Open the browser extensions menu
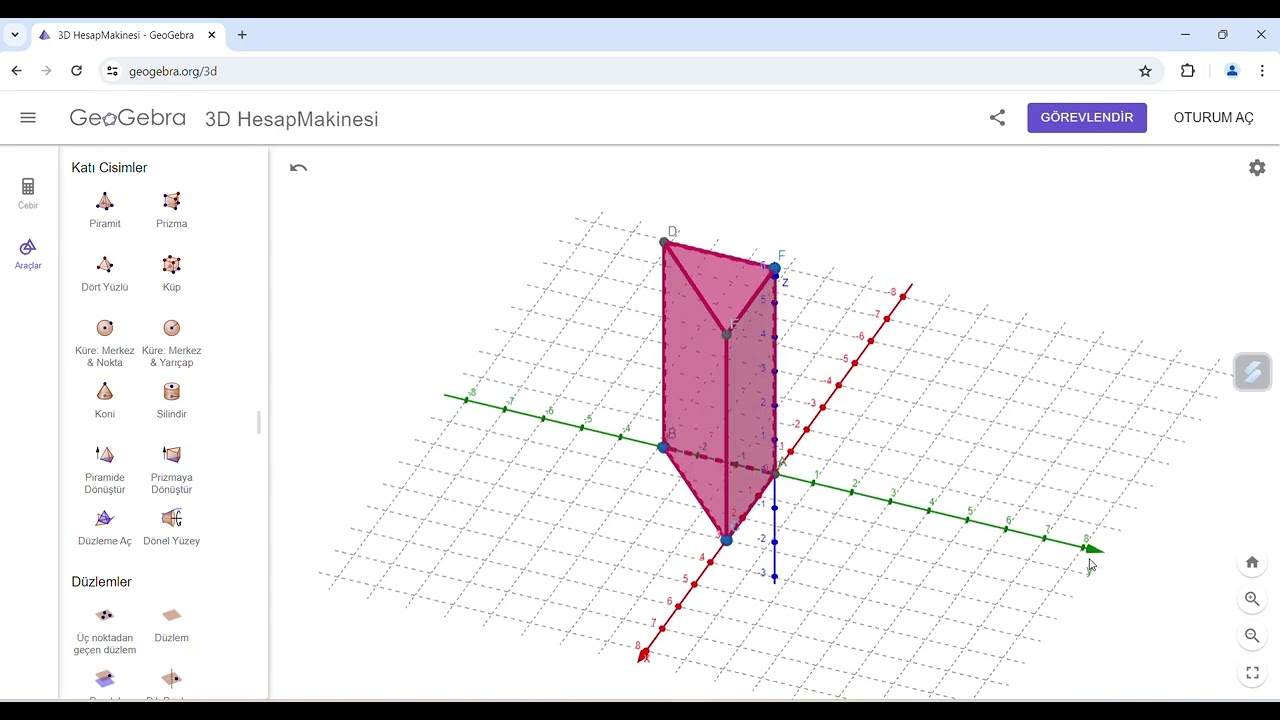This screenshot has height=720, width=1280. [x=1187, y=71]
